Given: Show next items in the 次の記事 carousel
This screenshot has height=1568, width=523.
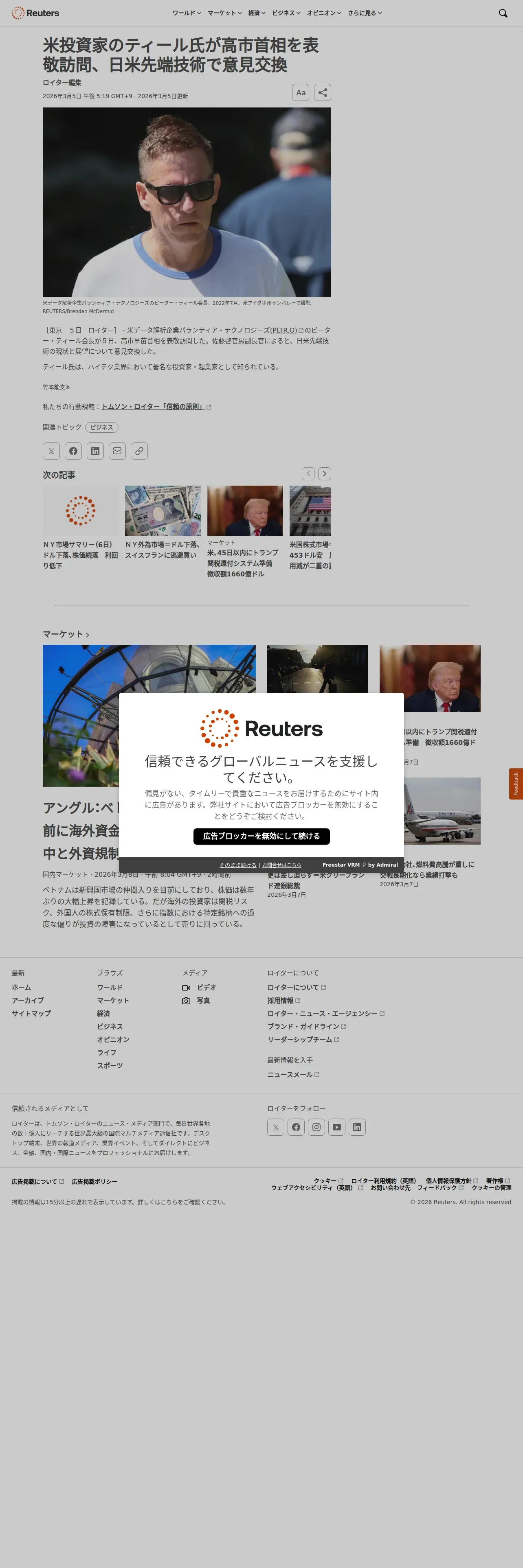Looking at the screenshot, I should (325, 473).
